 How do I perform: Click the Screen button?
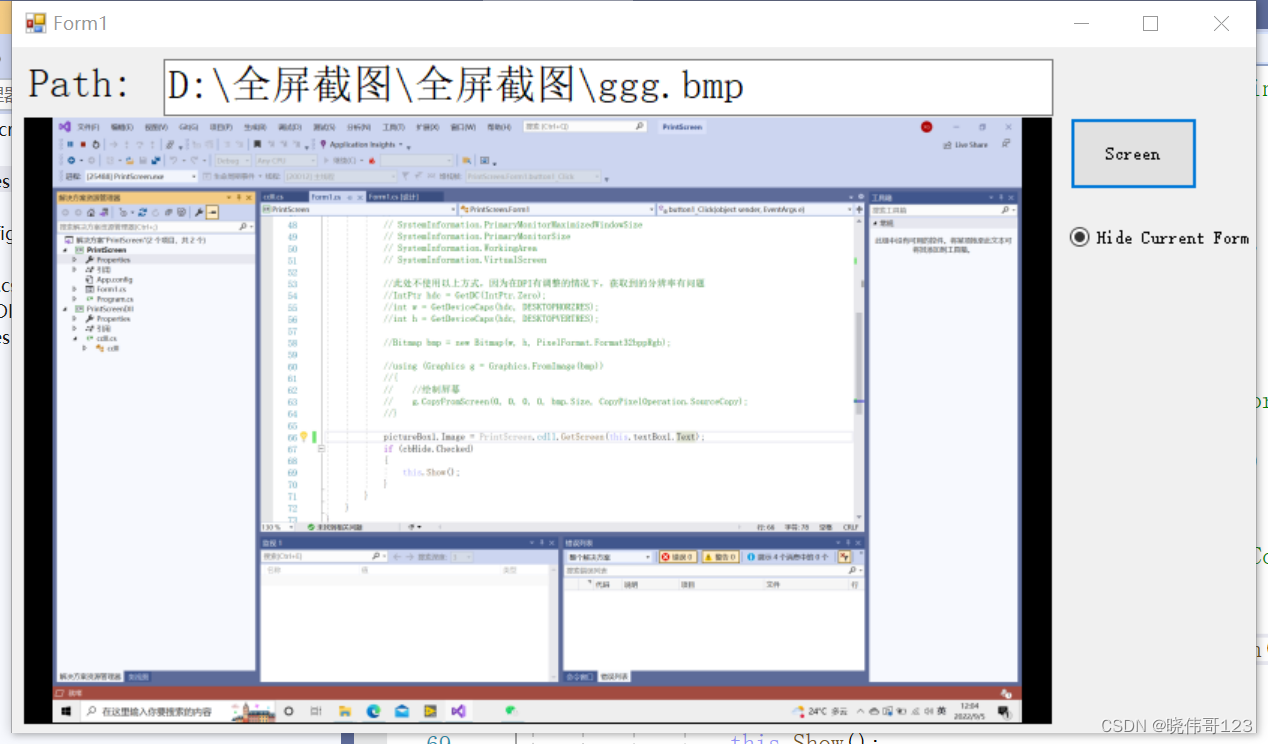click(x=1133, y=154)
